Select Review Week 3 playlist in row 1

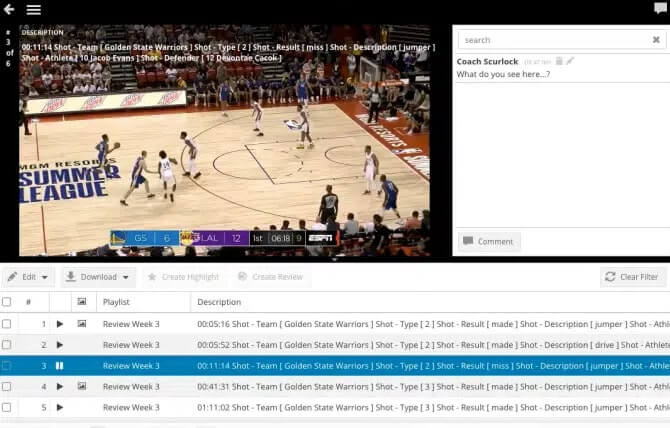click(x=131, y=324)
